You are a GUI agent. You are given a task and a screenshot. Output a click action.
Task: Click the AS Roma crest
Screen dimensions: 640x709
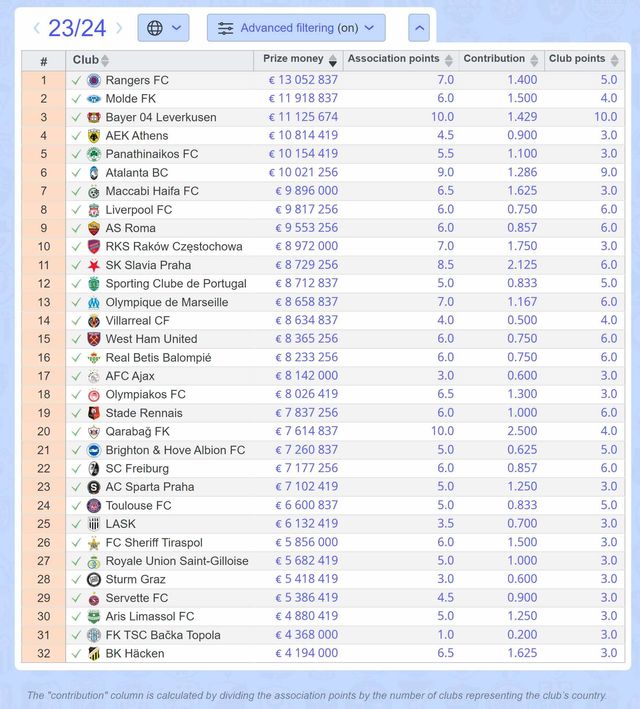point(94,228)
